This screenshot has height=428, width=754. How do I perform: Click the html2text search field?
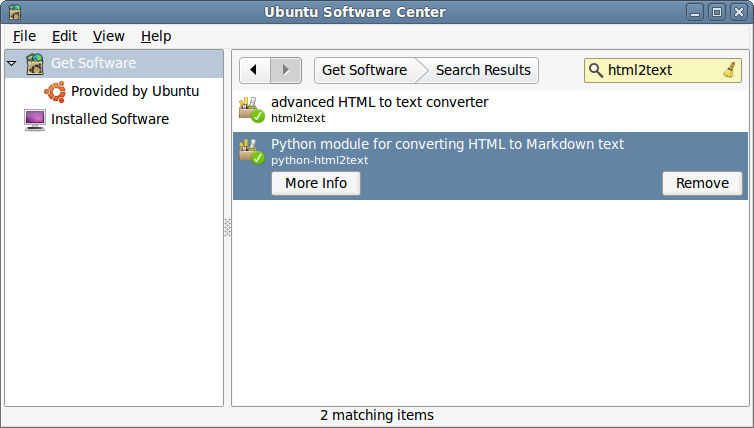pos(663,70)
